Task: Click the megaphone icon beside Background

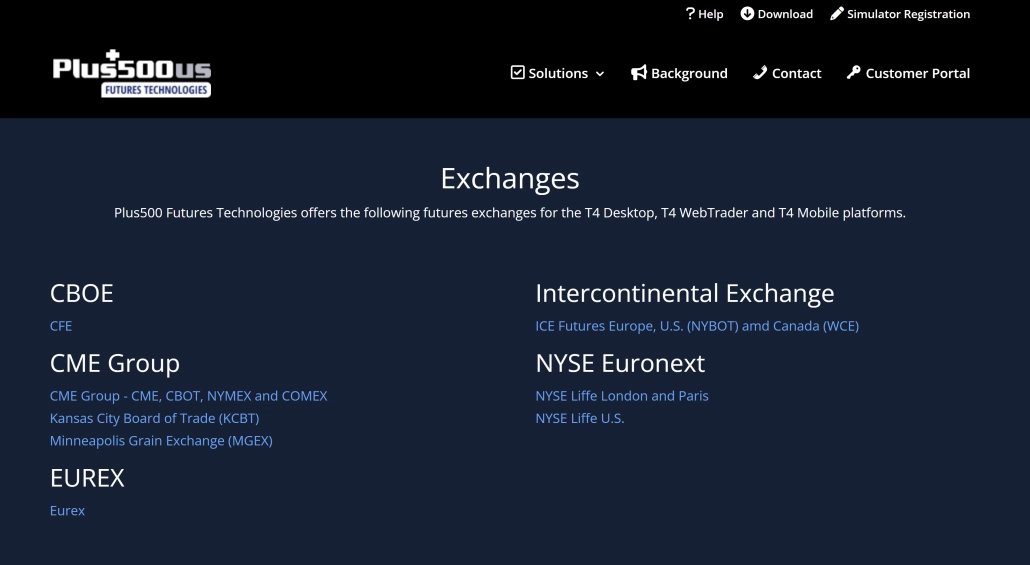Action: point(639,73)
